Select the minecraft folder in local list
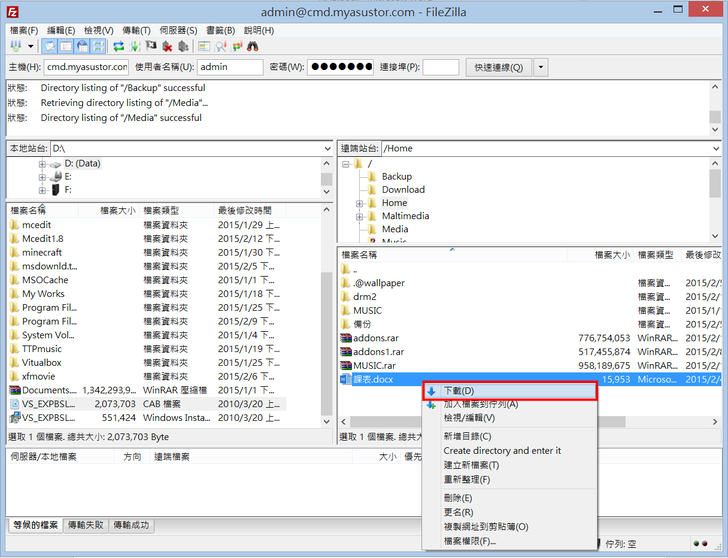 point(42,253)
